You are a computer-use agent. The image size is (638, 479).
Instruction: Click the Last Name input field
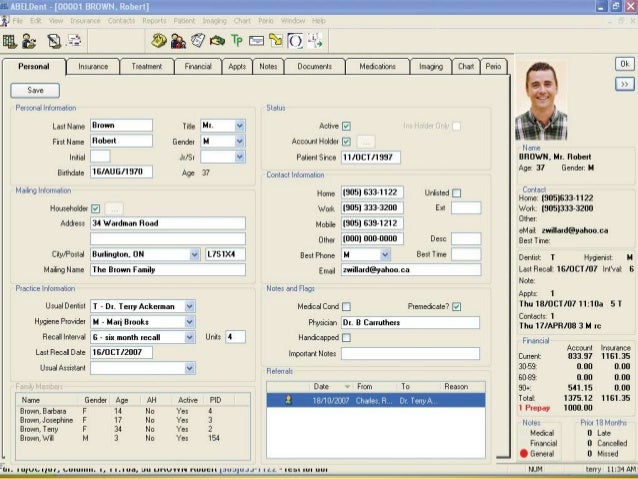pyautogui.click(x=120, y=126)
